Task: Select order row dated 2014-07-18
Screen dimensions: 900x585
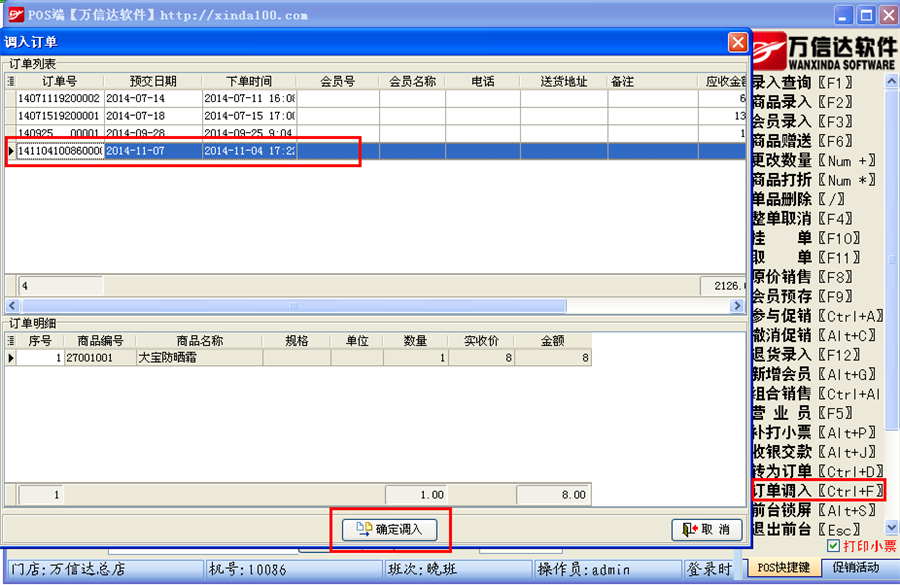Action: pyautogui.click(x=136, y=116)
